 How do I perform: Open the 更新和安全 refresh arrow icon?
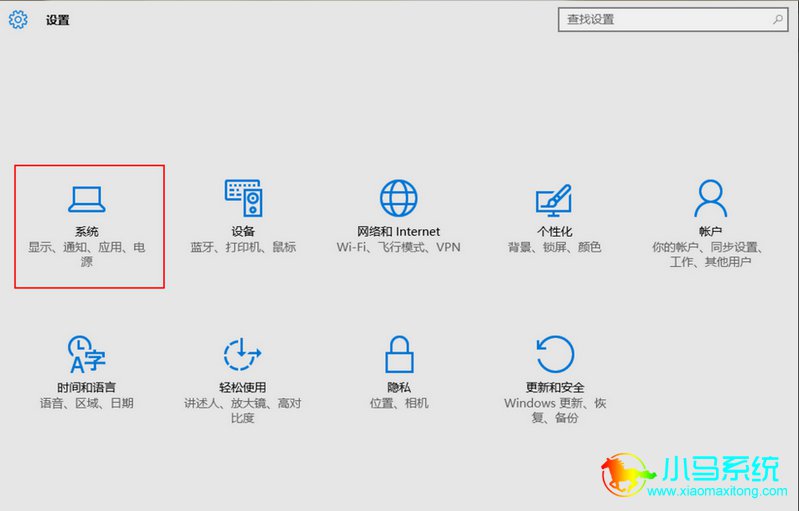555,354
